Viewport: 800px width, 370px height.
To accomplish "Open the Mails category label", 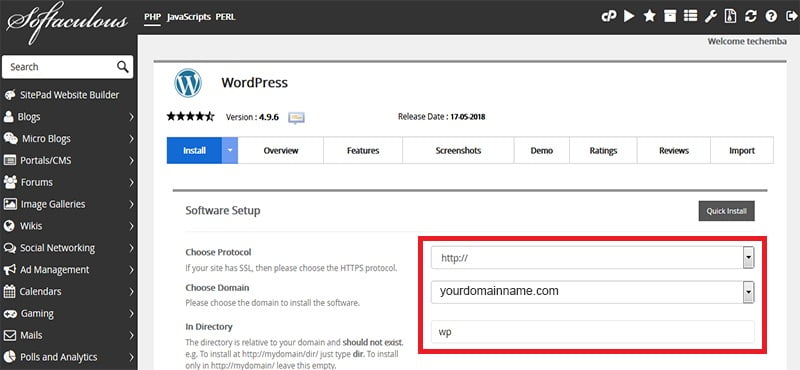I will [31, 335].
